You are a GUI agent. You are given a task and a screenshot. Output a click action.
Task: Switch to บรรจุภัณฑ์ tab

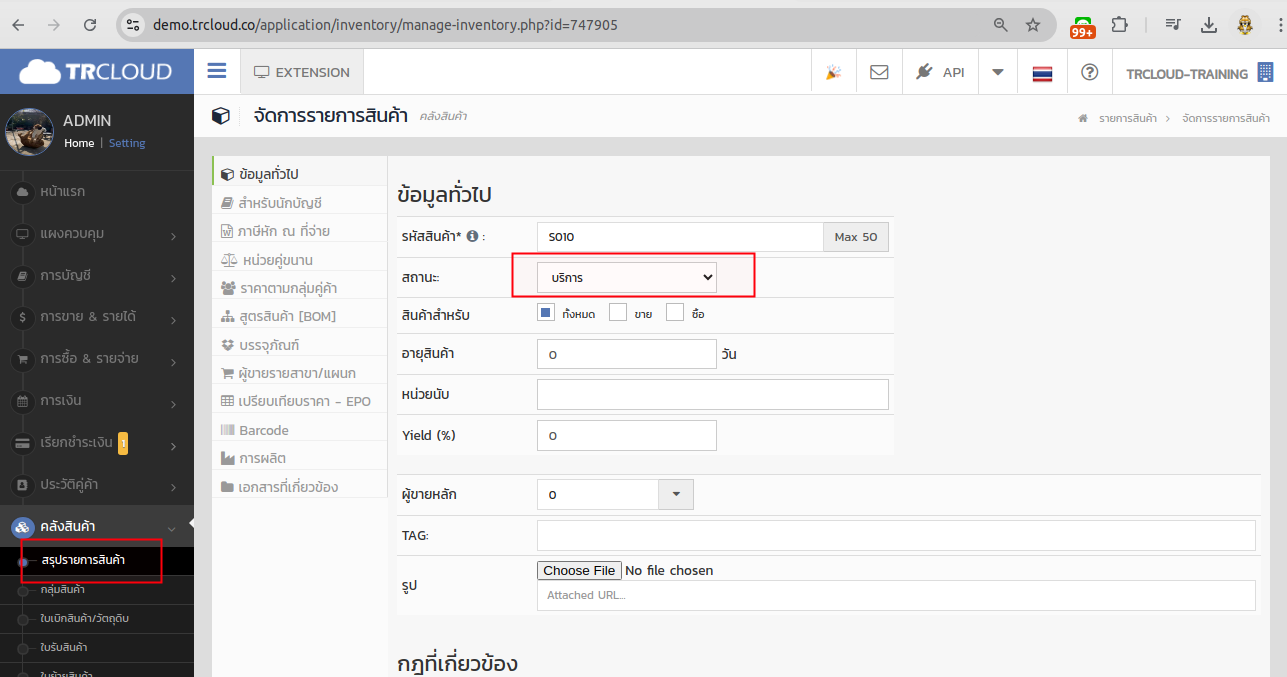point(300,345)
